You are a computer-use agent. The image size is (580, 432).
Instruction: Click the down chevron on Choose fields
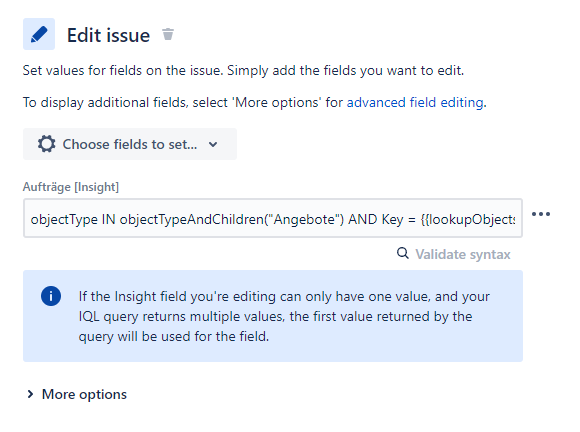213,144
